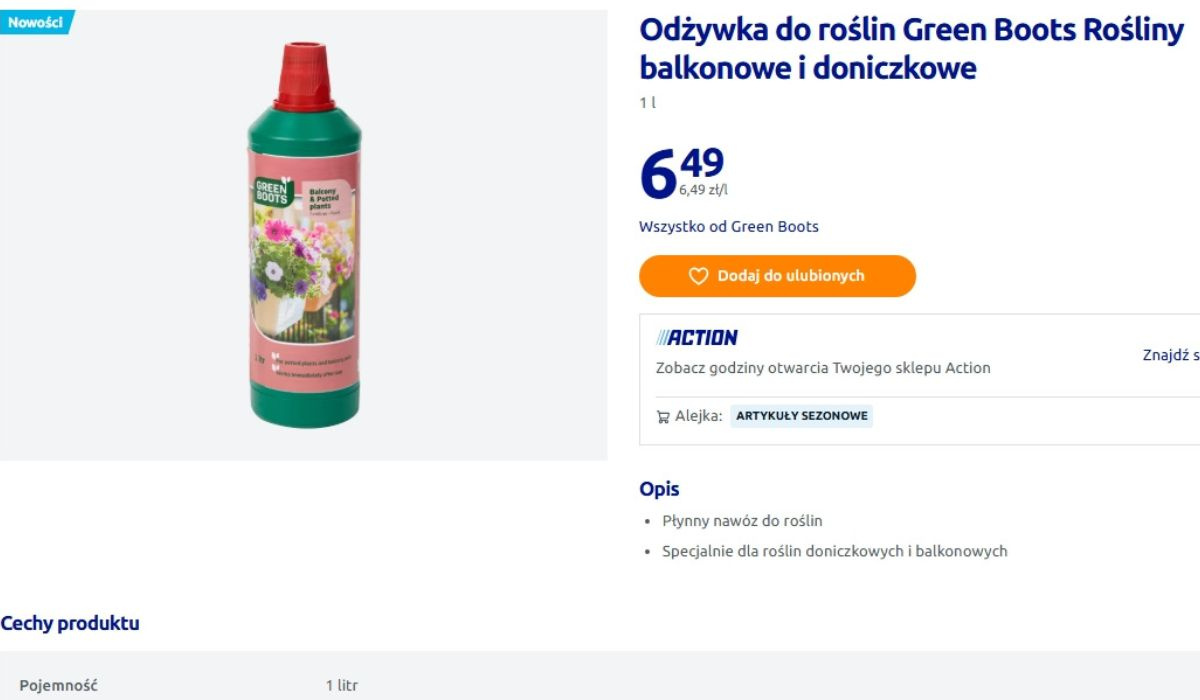
Task: Click the Green Boots logo on the bottle label
Action: [x=271, y=191]
